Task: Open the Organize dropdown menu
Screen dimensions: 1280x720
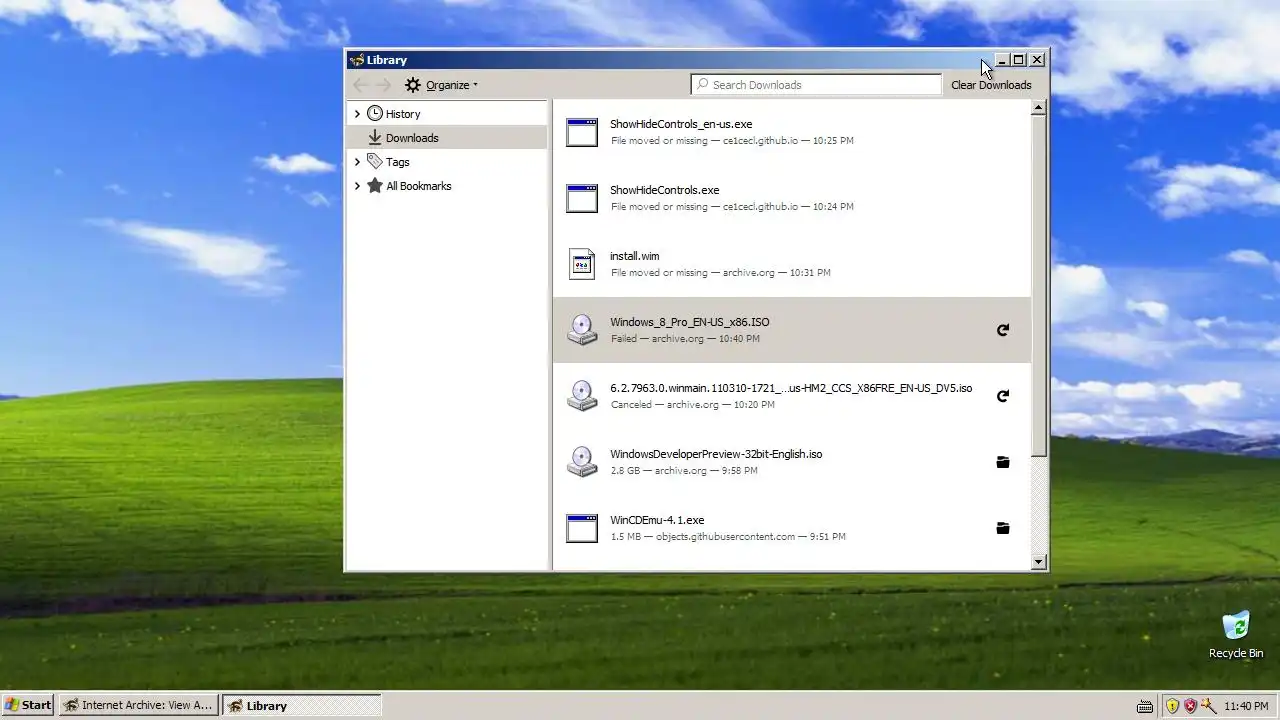Action: click(x=441, y=85)
